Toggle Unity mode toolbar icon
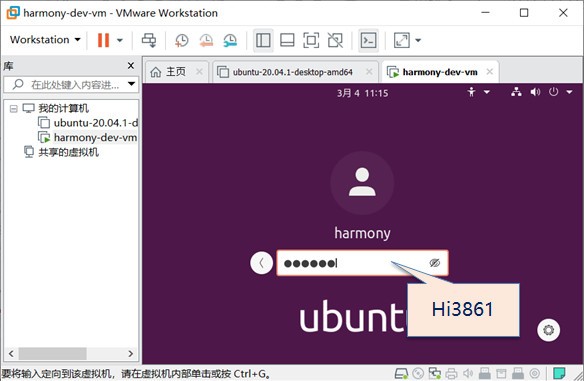584x381 pixels. click(x=335, y=40)
